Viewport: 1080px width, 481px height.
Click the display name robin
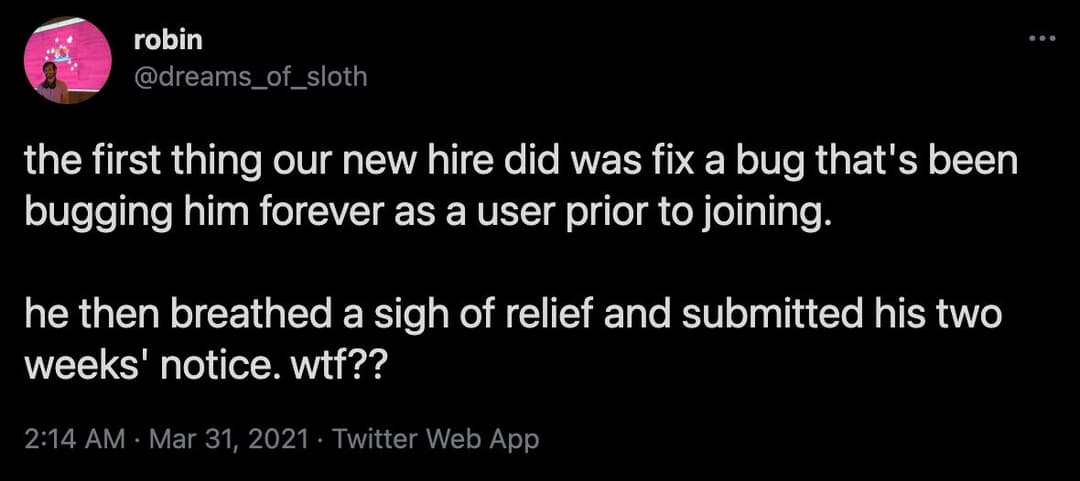pyautogui.click(x=169, y=41)
